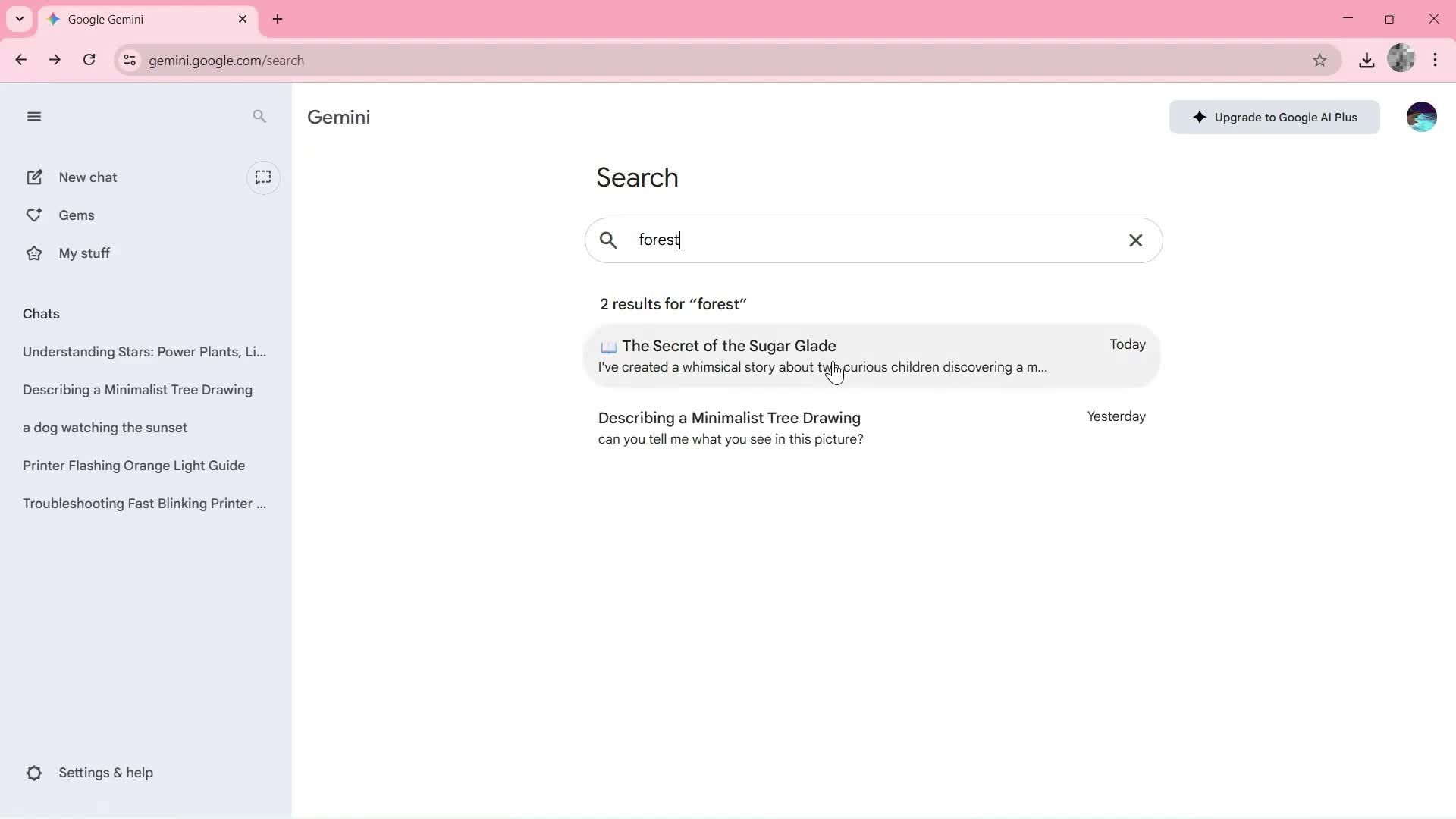Clear the search query with the X icon
The image size is (1456, 819).
[x=1135, y=240]
